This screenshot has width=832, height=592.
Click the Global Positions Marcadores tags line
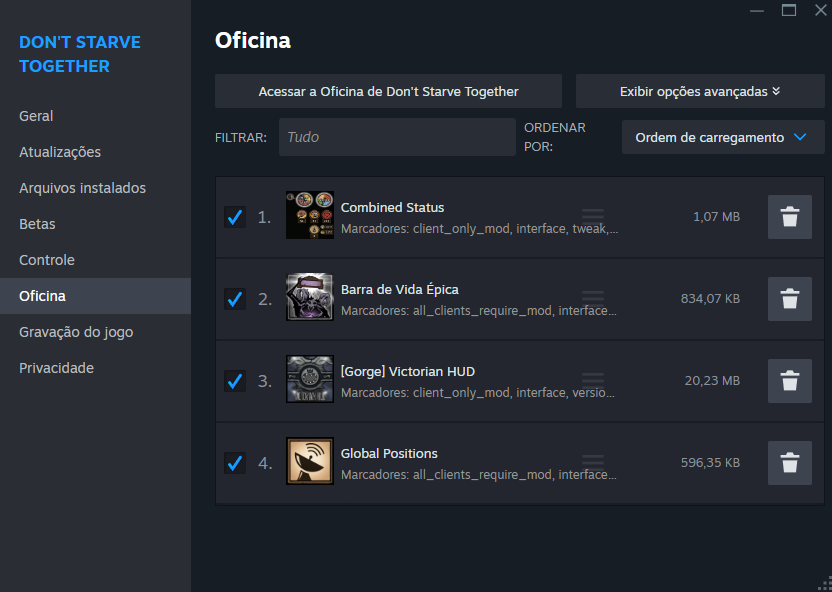click(479, 475)
